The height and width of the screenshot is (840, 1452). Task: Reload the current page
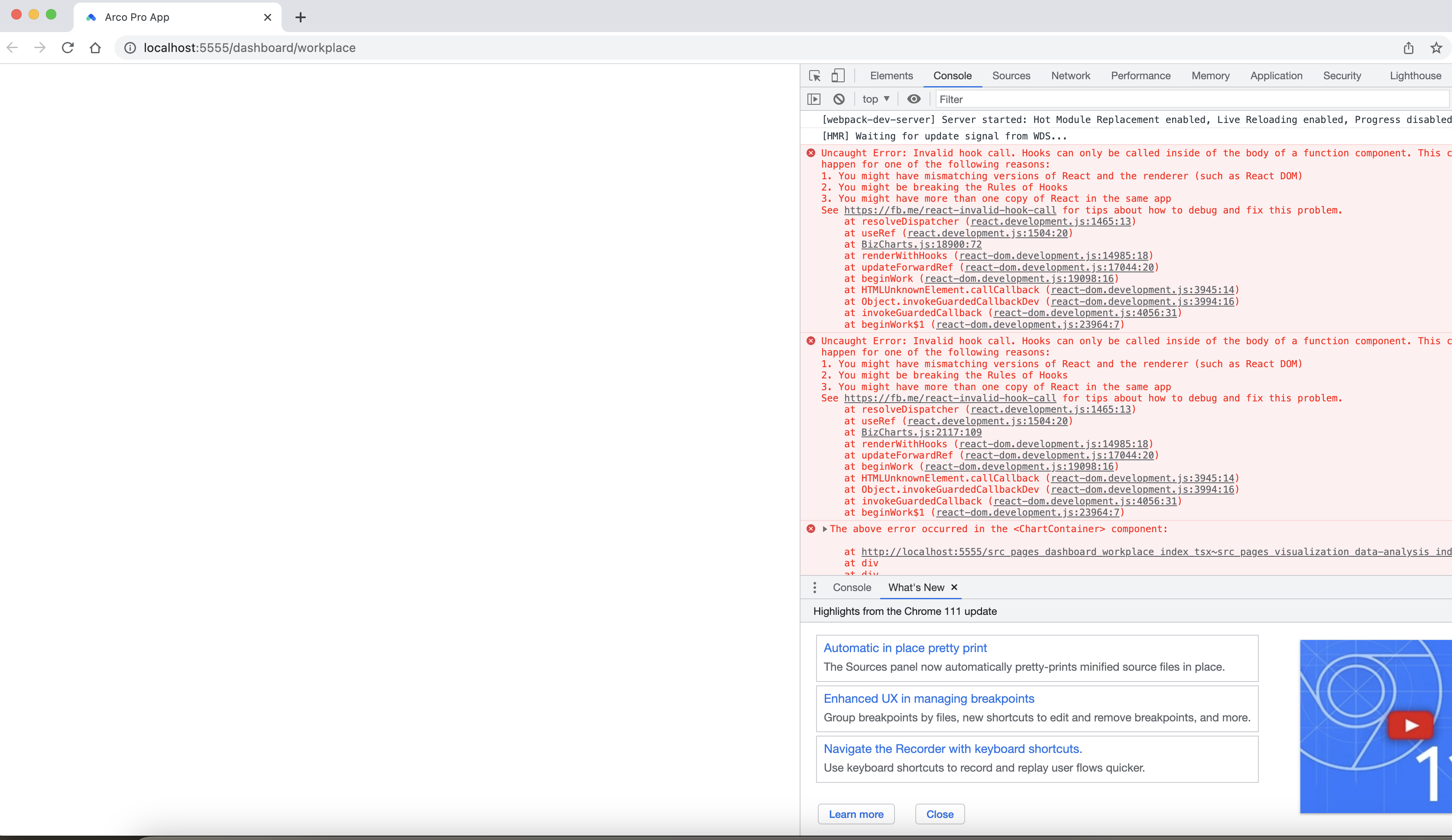(68, 48)
